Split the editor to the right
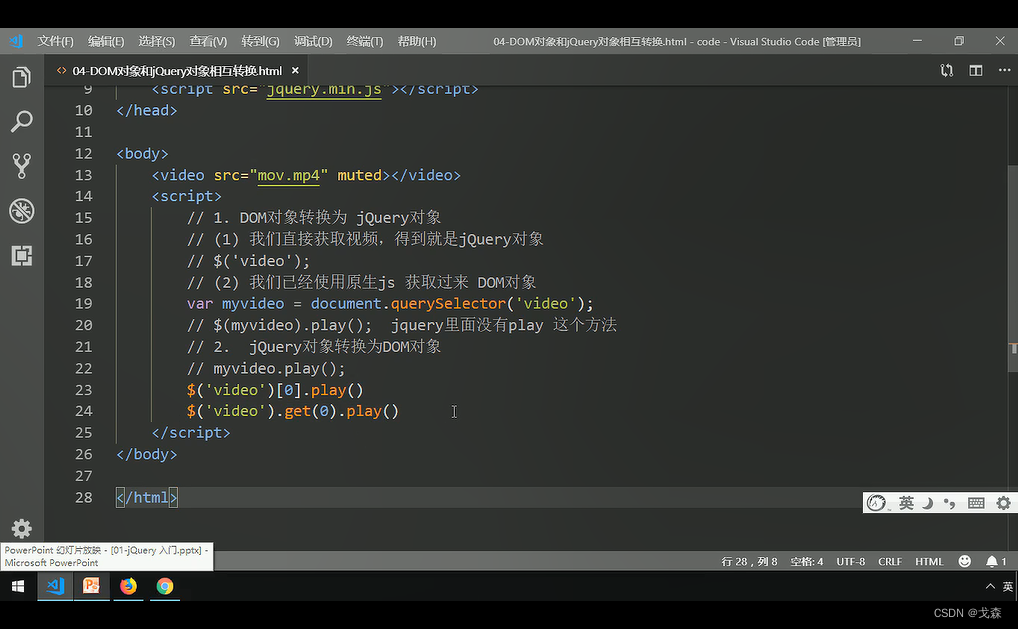Viewport: 1018px width, 629px height. 976,70
